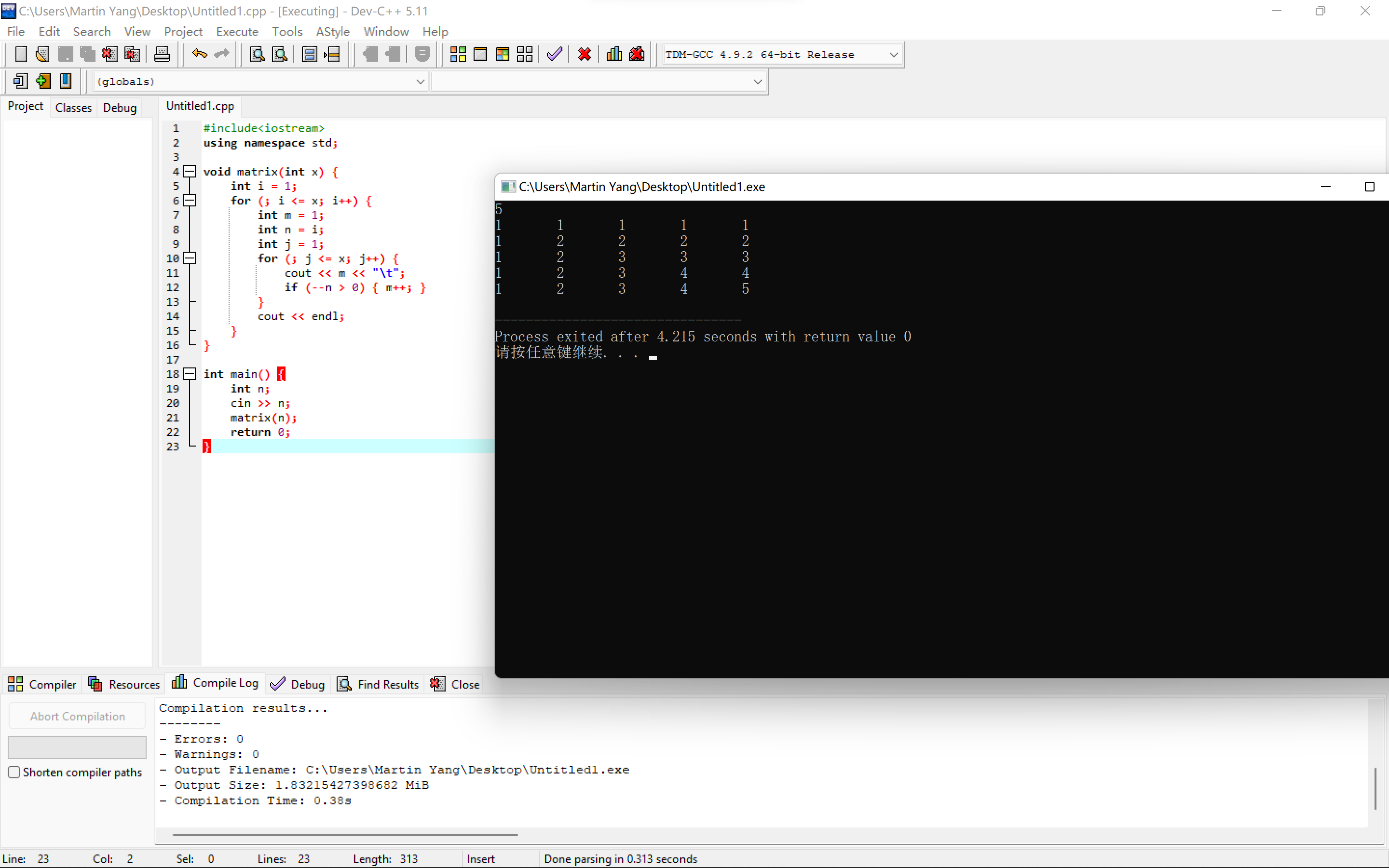The image size is (1389, 868).
Task: Click the Rebuild All four-squares icon
Action: pyautogui.click(x=524, y=54)
